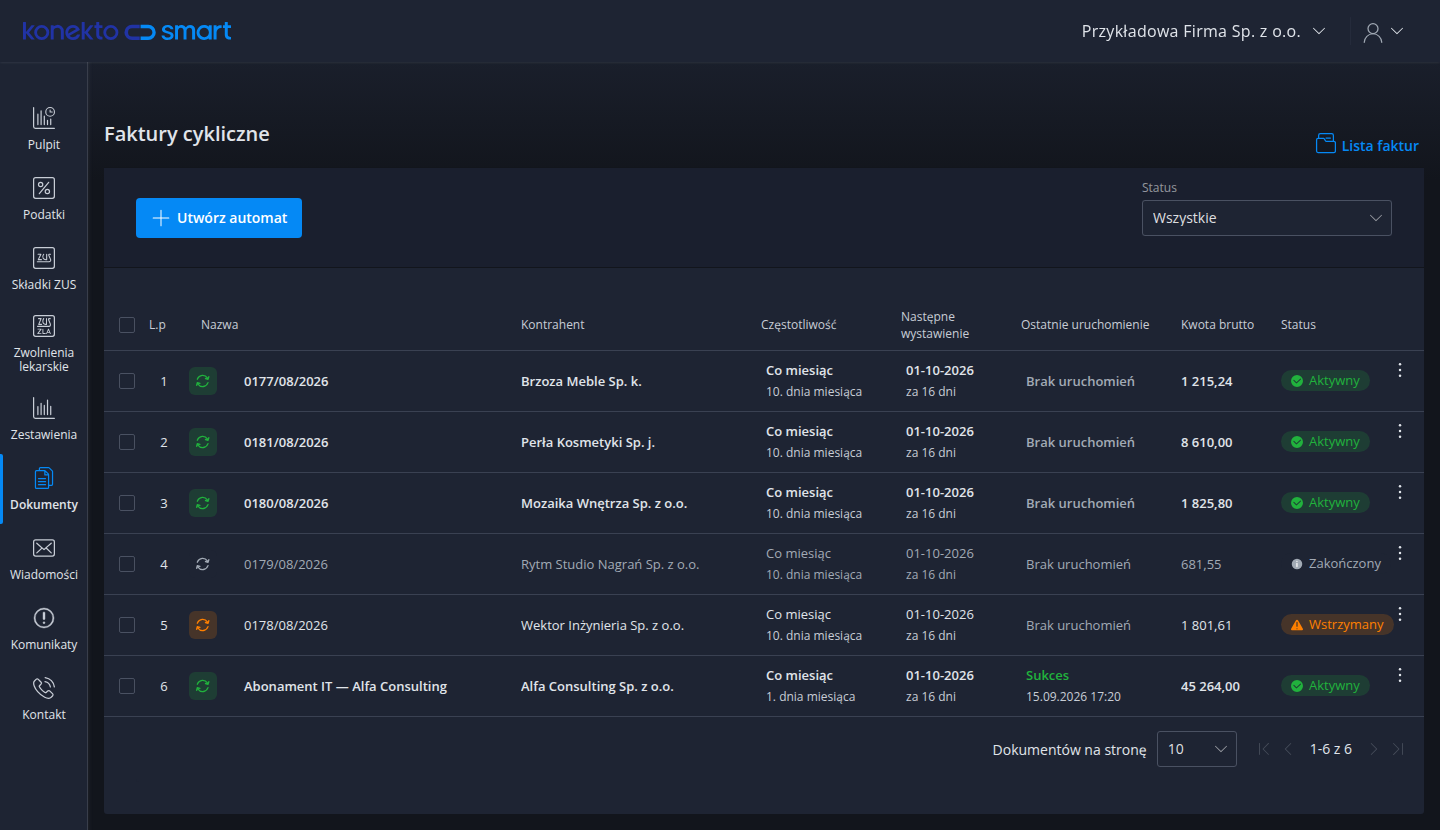Expand the Dokumentów na stronę dropdown
This screenshot has height=830, width=1440.
click(x=1197, y=749)
